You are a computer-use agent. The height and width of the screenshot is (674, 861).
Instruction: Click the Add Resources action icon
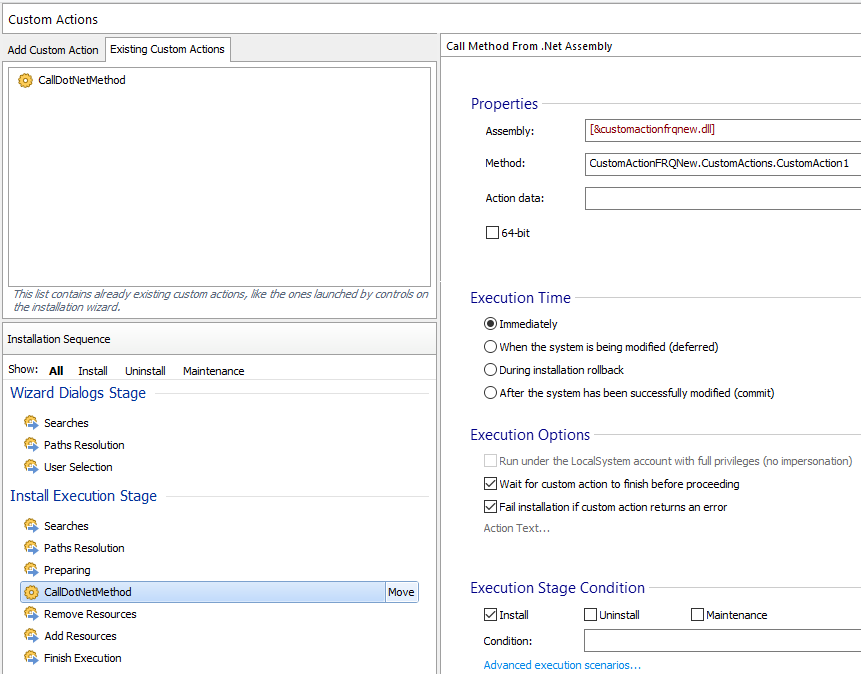coord(31,636)
